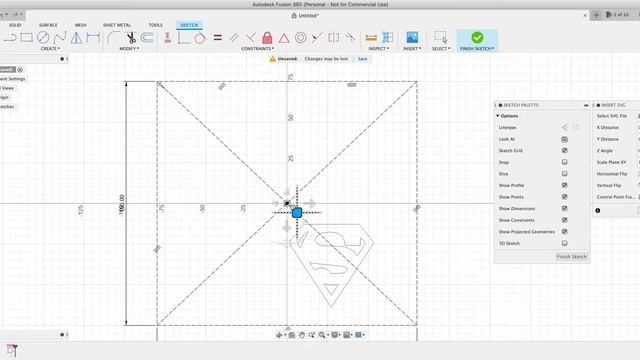The image size is (640, 360).
Task: Switch to the MESH tab
Action: [x=80, y=25]
